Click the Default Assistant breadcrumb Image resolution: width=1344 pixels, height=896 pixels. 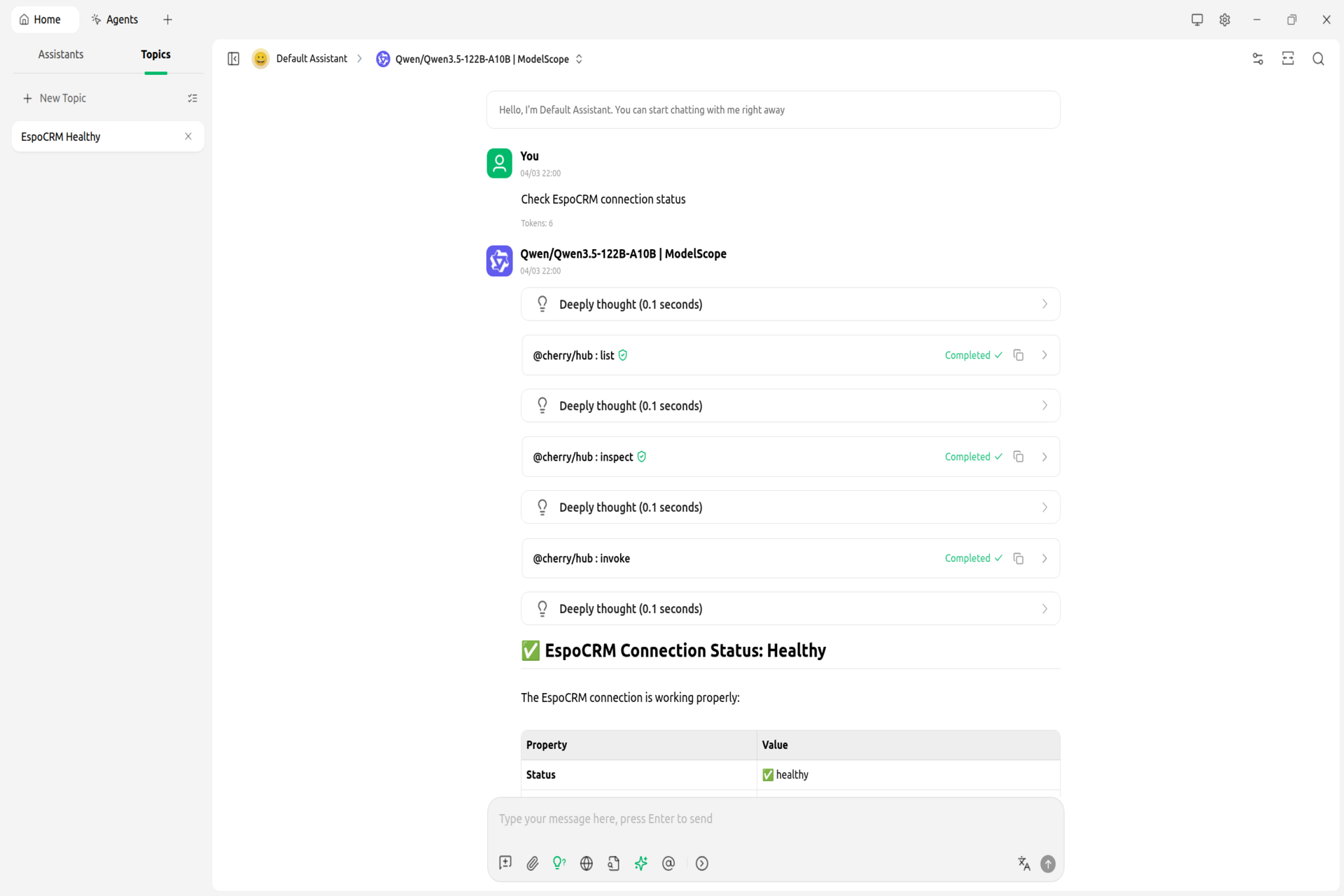[311, 59]
